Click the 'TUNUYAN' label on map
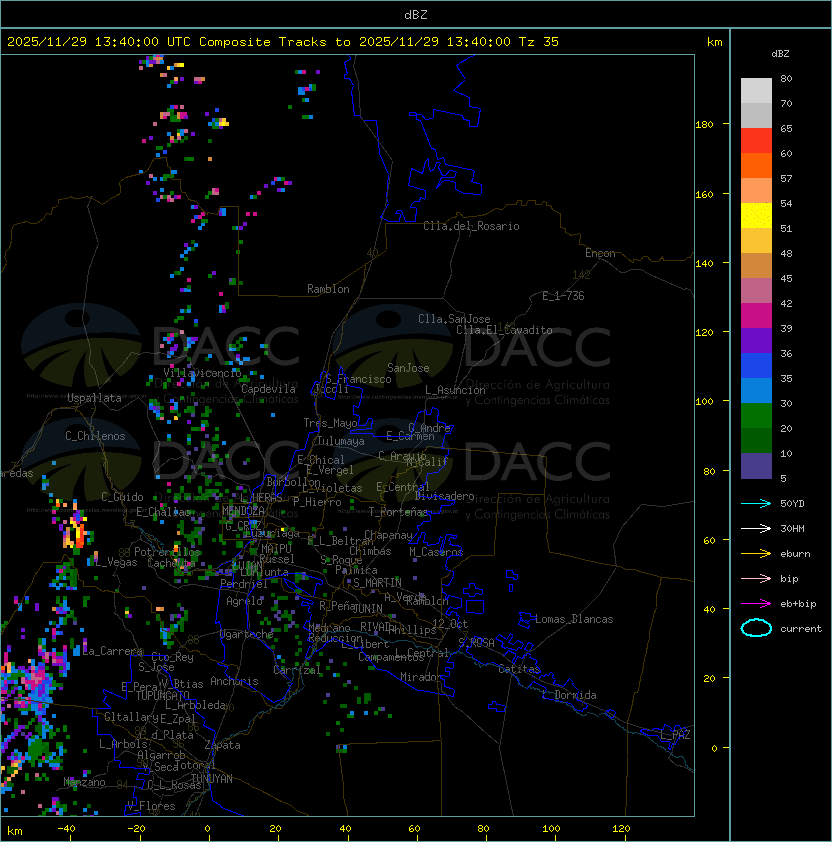 (212, 779)
